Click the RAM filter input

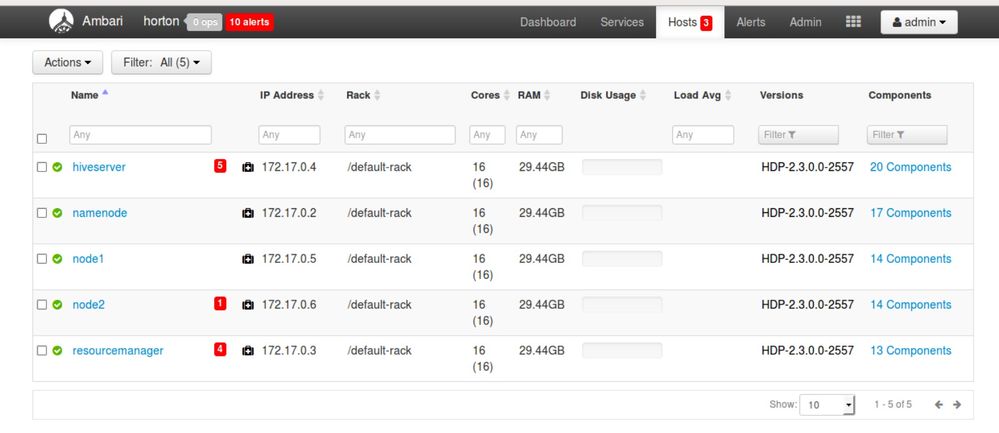(x=540, y=135)
